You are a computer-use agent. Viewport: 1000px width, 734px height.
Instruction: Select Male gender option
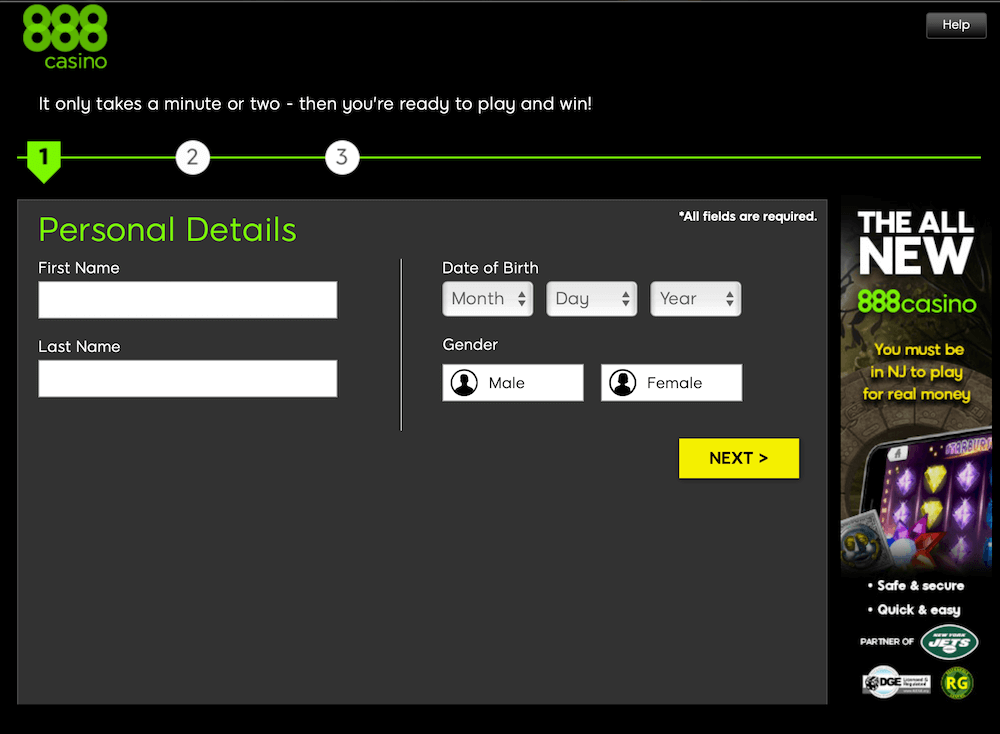(513, 383)
